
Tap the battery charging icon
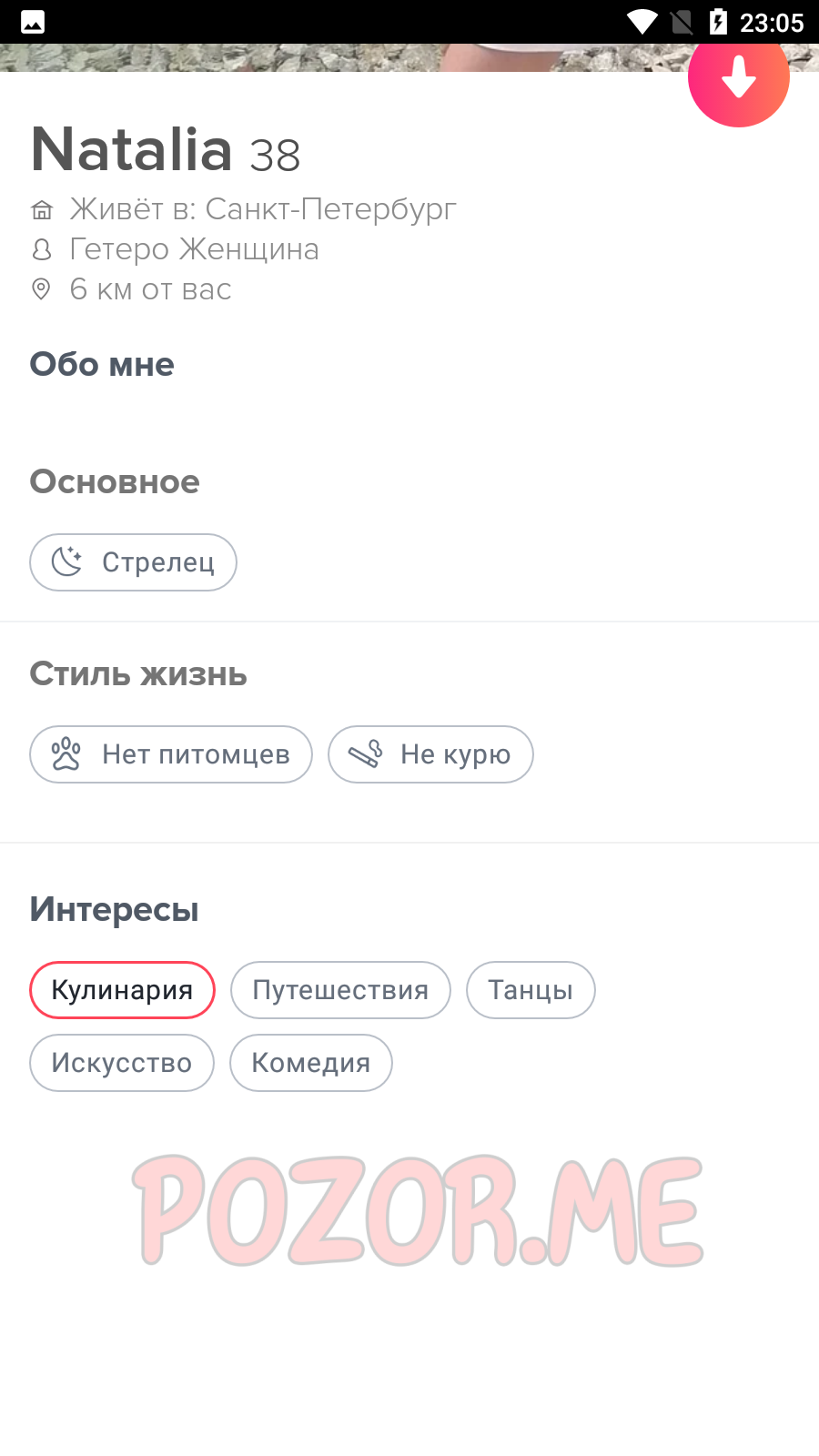(x=718, y=22)
